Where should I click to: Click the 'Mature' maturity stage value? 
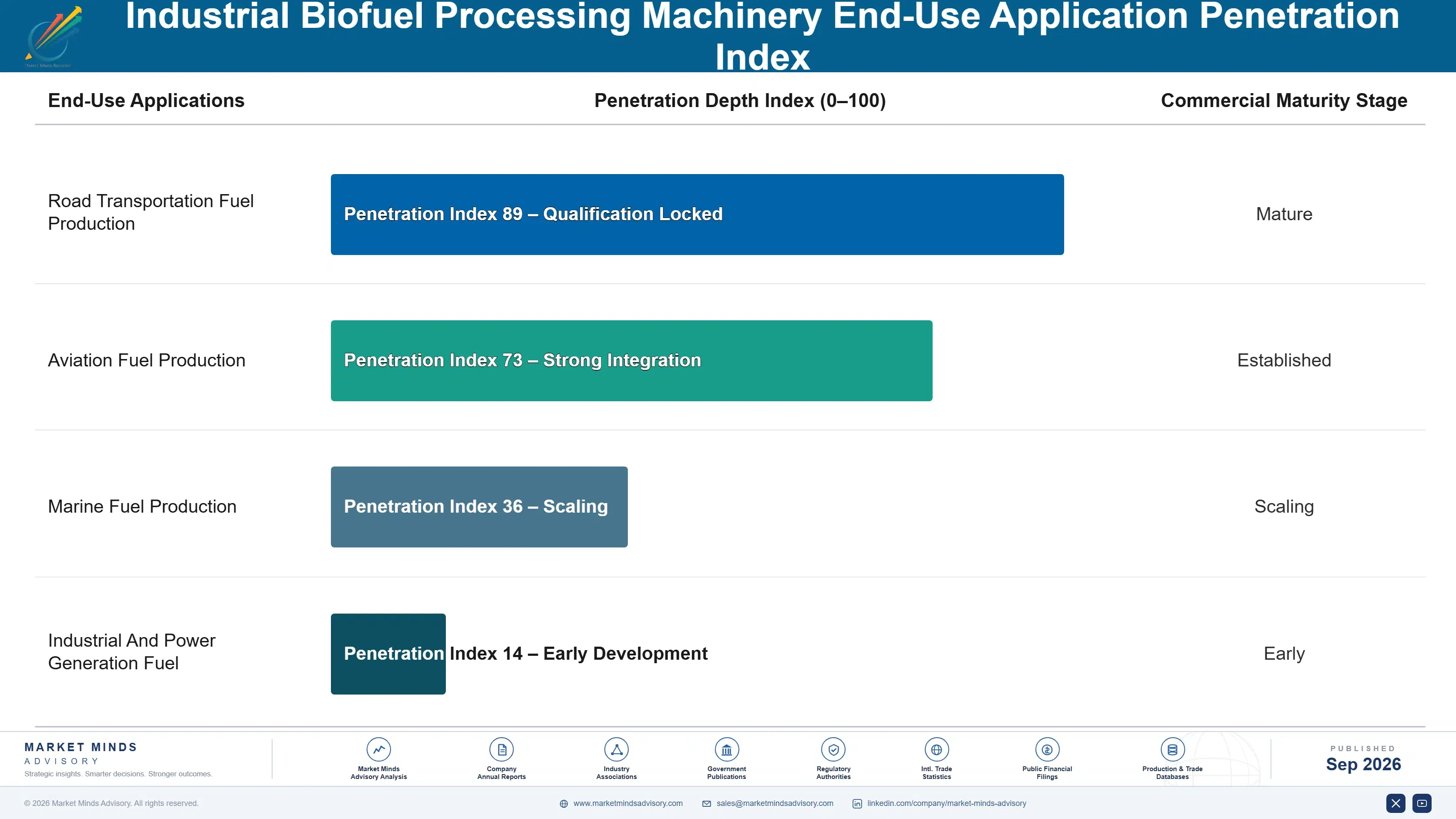[1284, 214]
